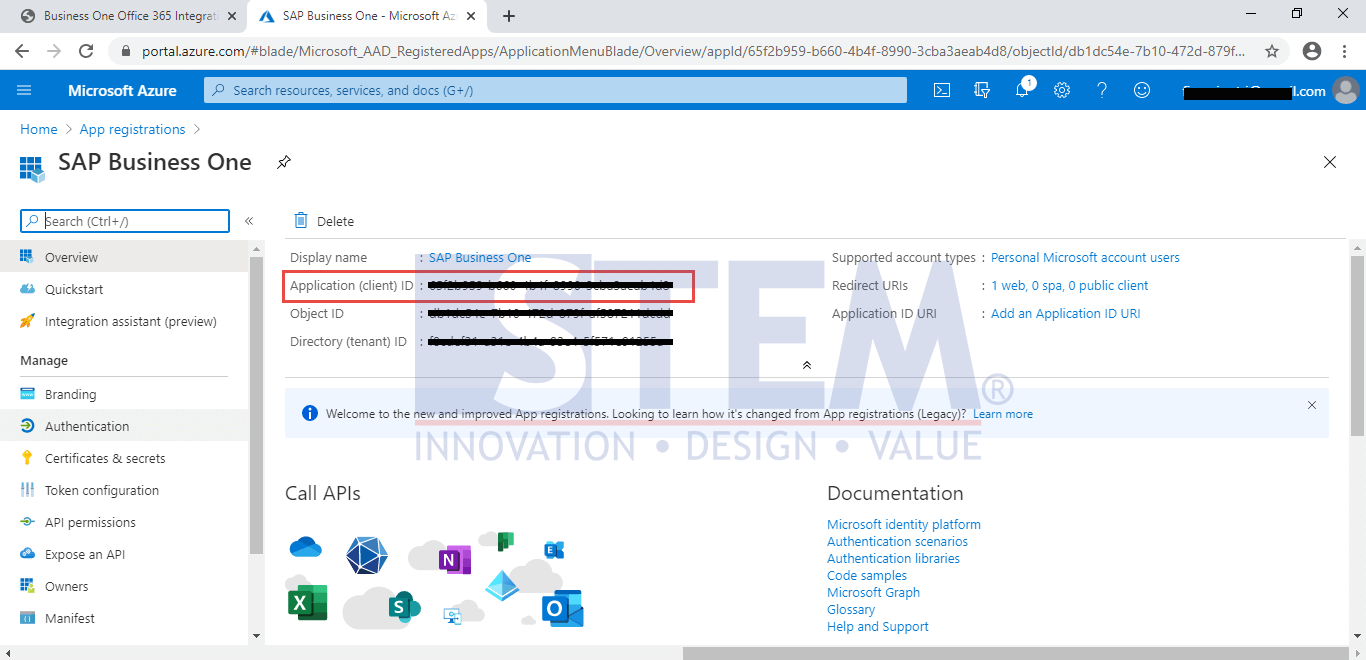Open a new browser tab

pyautogui.click(x=509, y=16)
